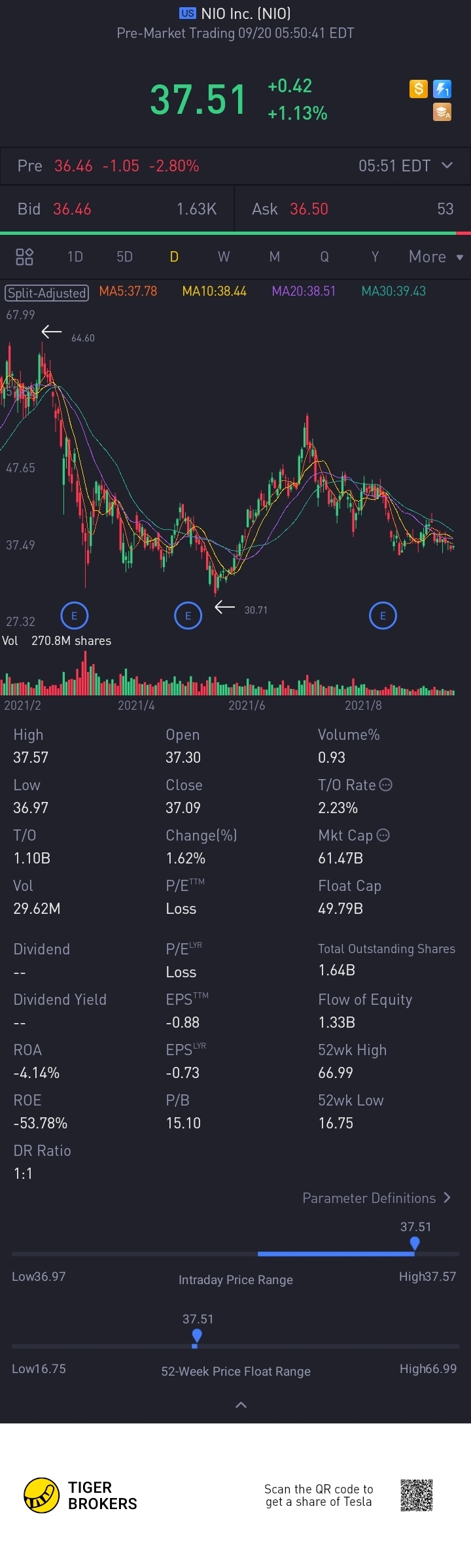Tap the earnings E marker beside 30.71 low
471x1568 pixels.
coord(188,616)
